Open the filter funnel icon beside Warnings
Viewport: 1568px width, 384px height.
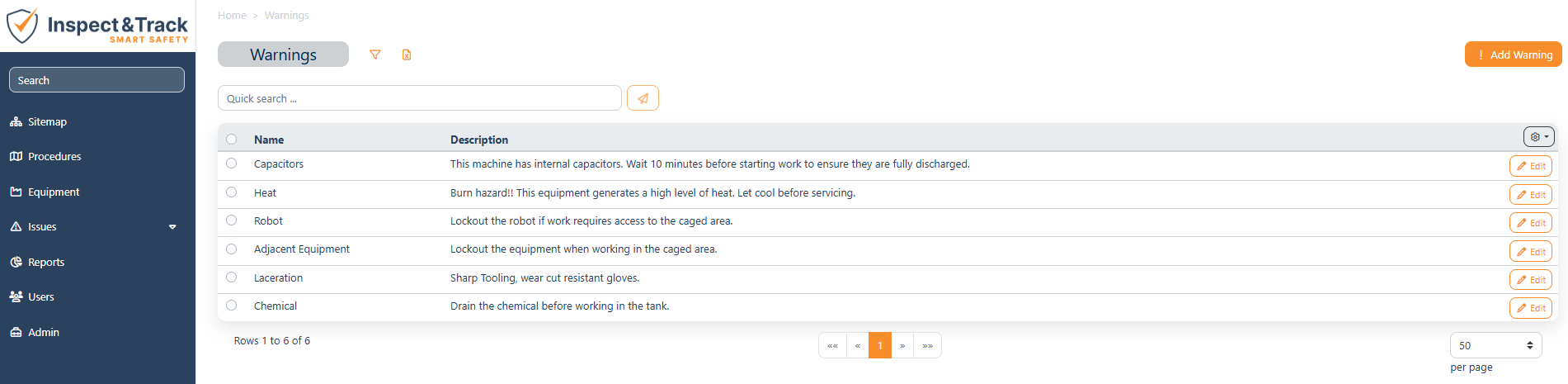tap(375, 55)
